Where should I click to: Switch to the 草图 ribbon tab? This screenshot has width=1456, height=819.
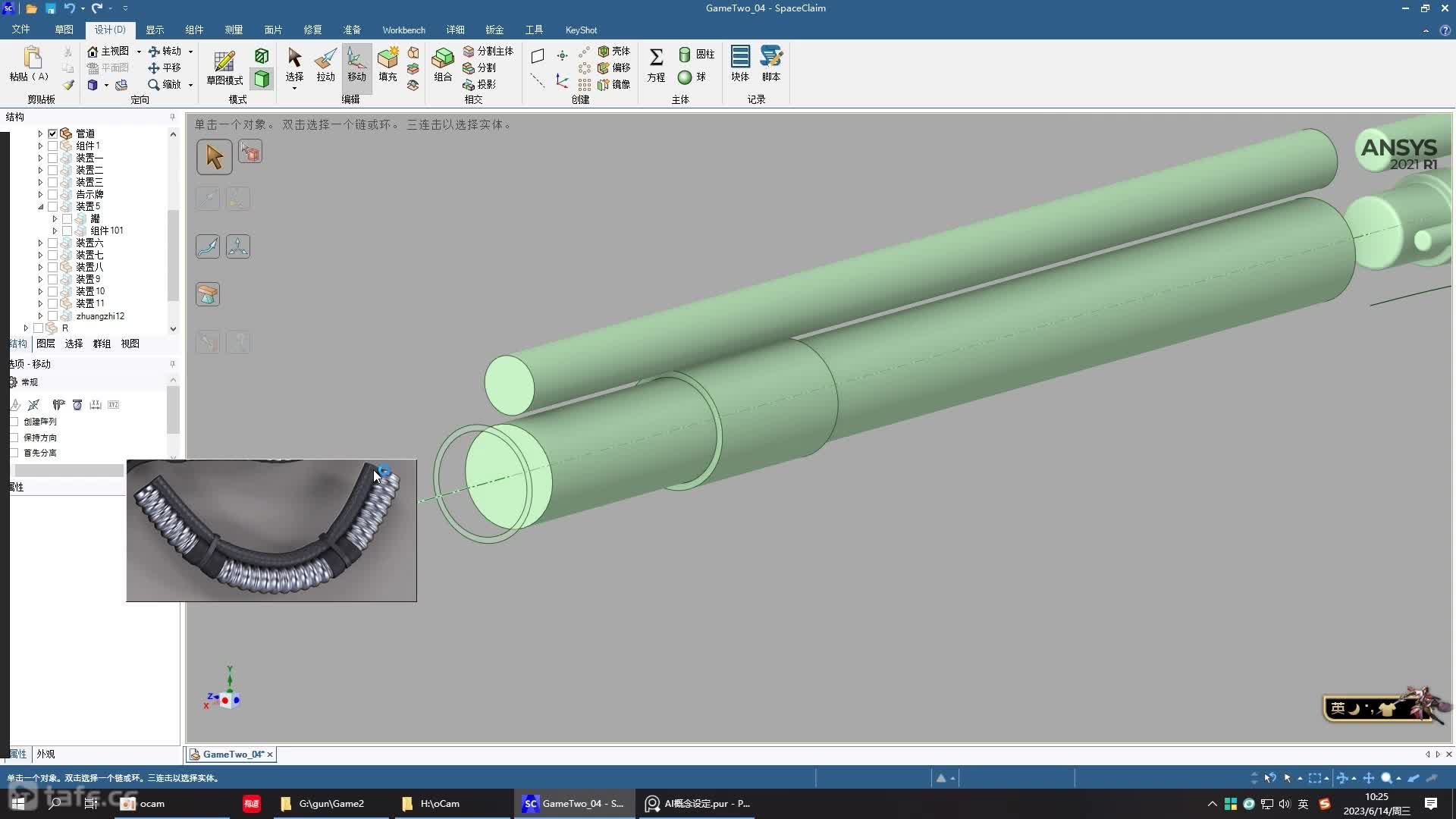(64, 30)
